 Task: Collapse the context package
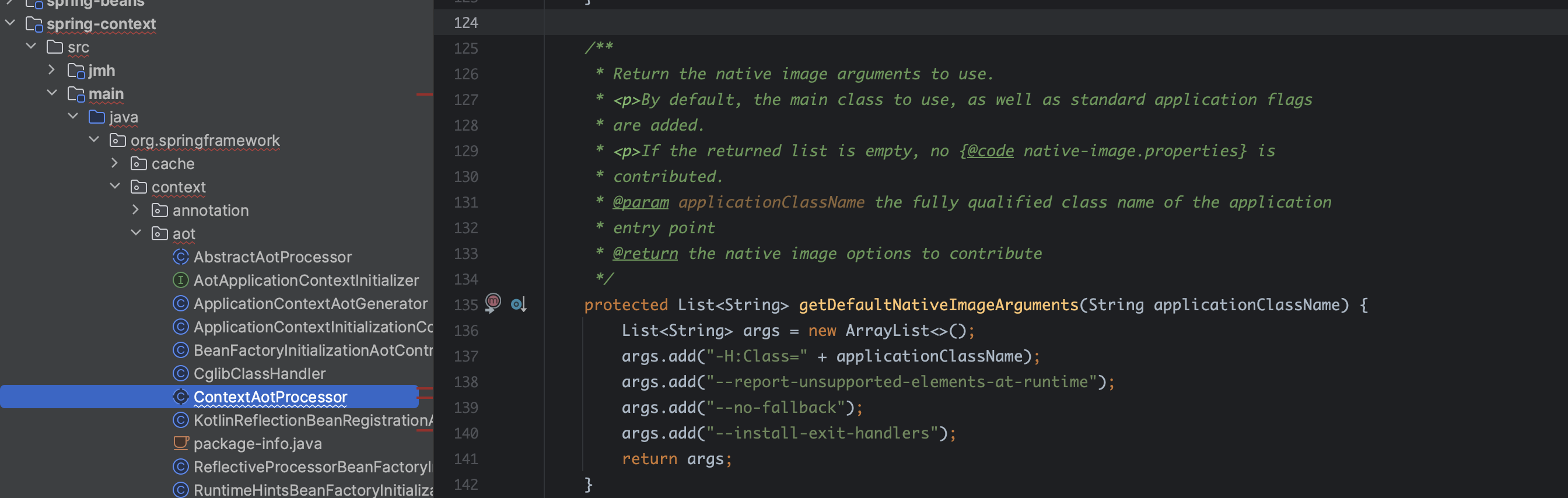[114, 186]
